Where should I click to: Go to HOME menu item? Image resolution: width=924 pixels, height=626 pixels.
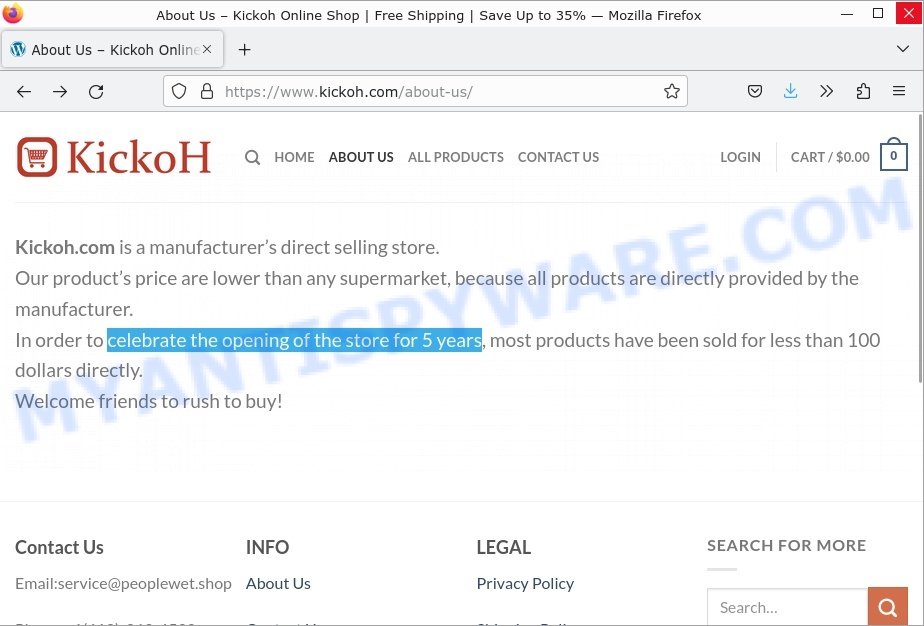tap(294, 157)
